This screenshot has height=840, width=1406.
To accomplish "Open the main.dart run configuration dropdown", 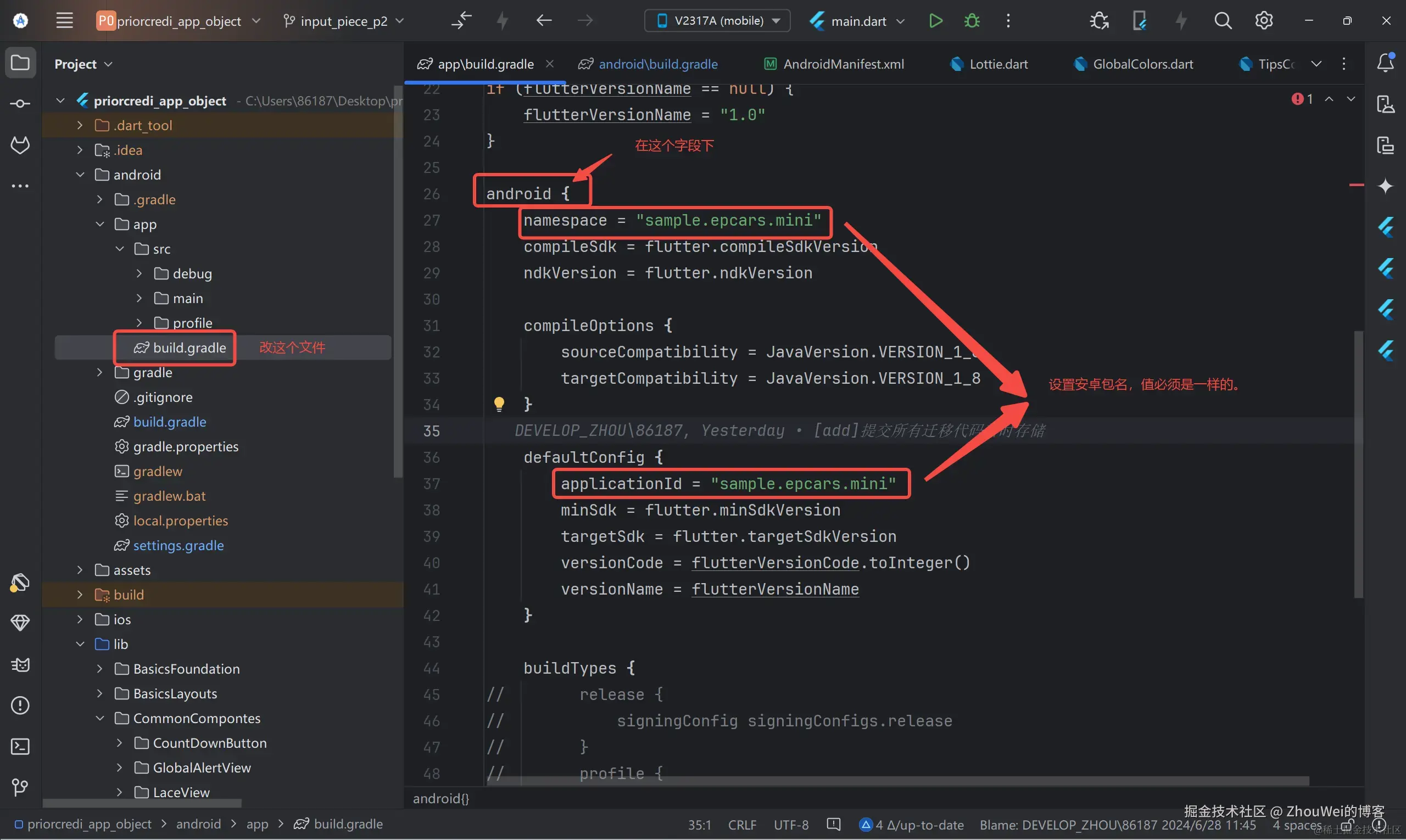I will pyautogui.click(x=858, y=21).
